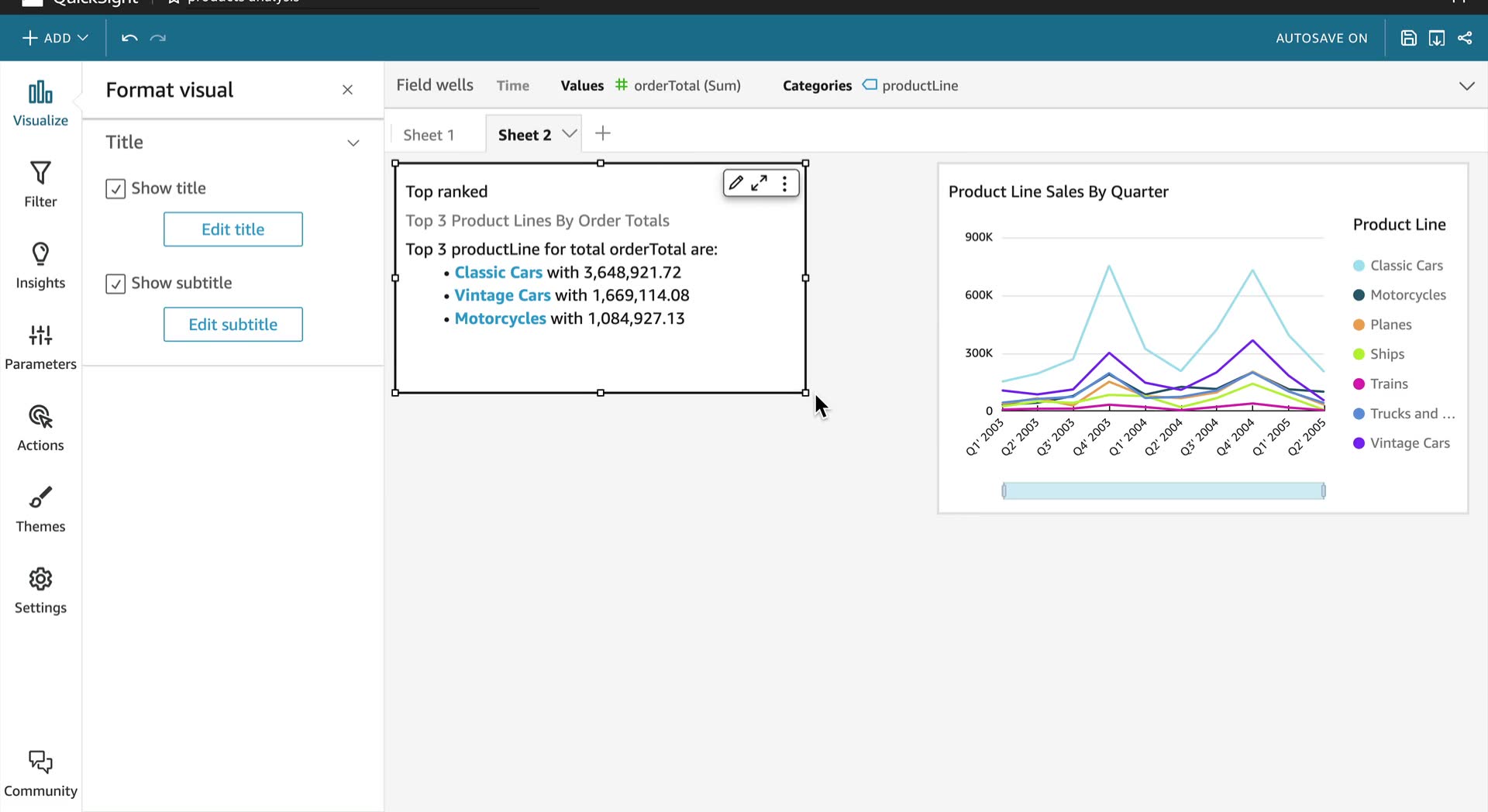Click the Edit subtitle button
This screenshot has width=1488, height=812.
[233, 325]
